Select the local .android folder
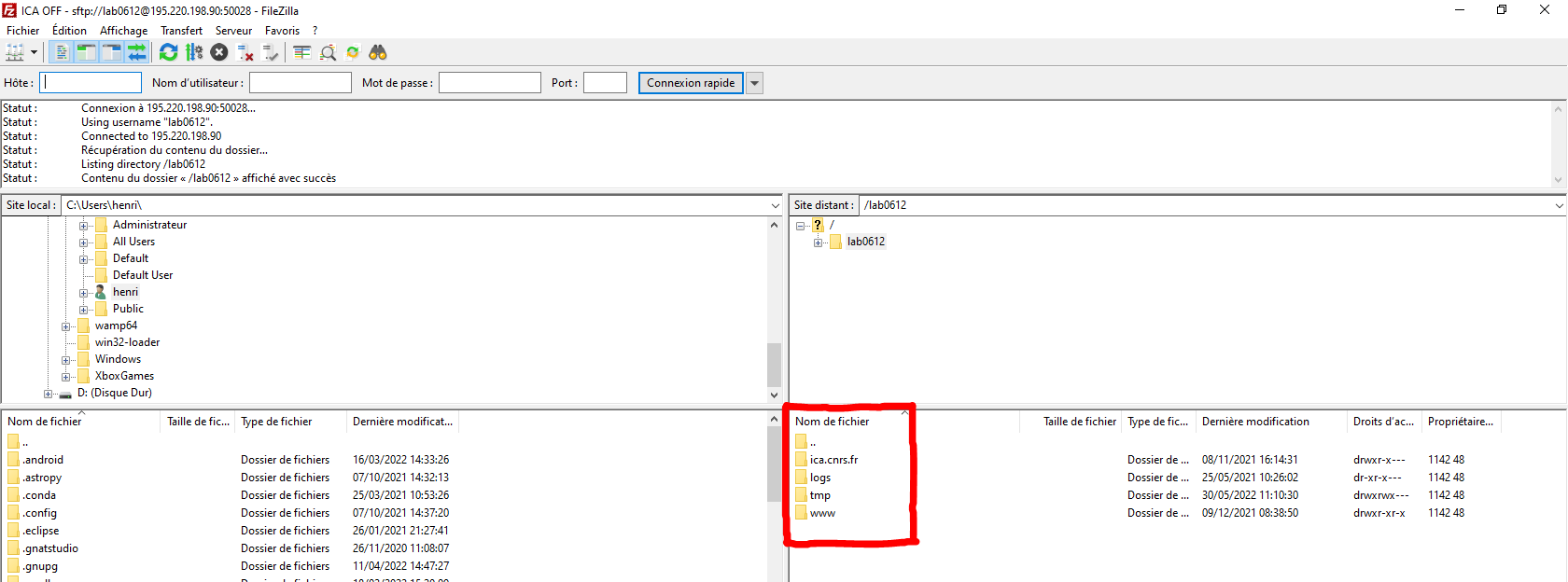The image size is (1568, 582). pyautogui.click(x=43, y=460)
